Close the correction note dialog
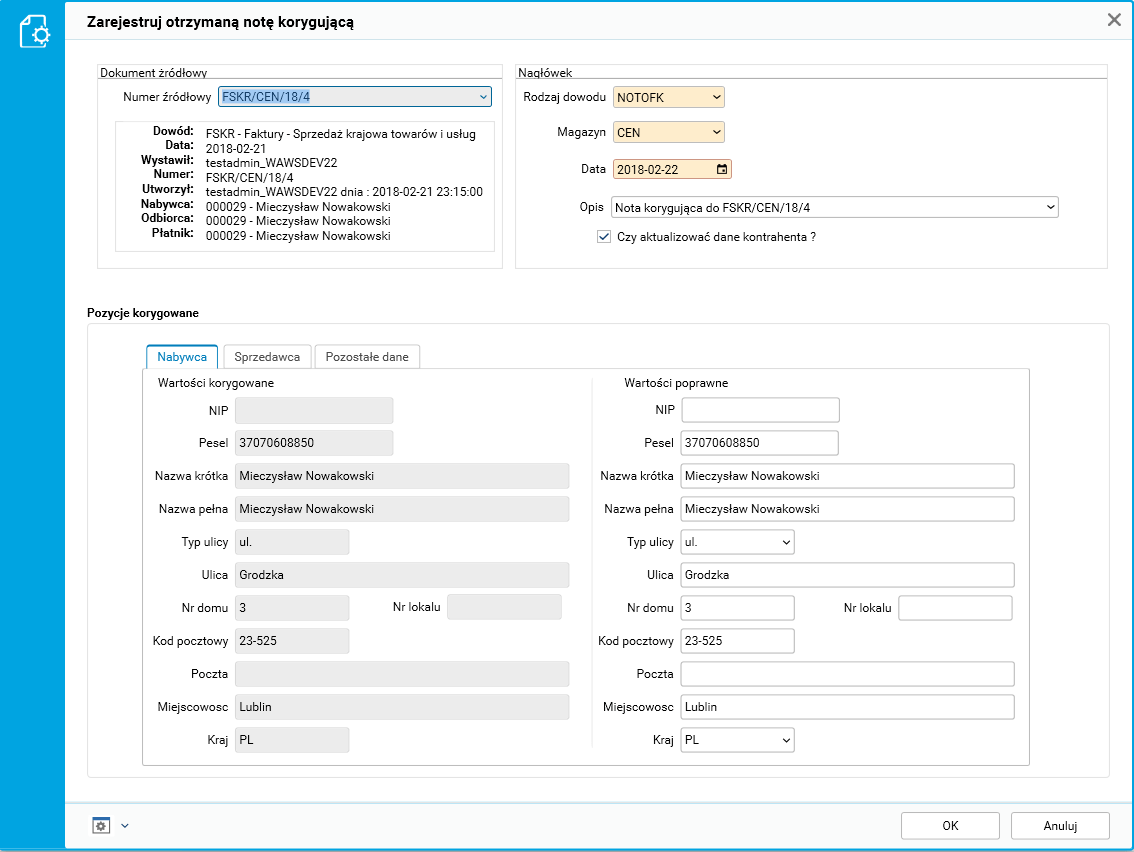The height and width of the screenshot is (852, 1134). click(x=1113, y=19)
